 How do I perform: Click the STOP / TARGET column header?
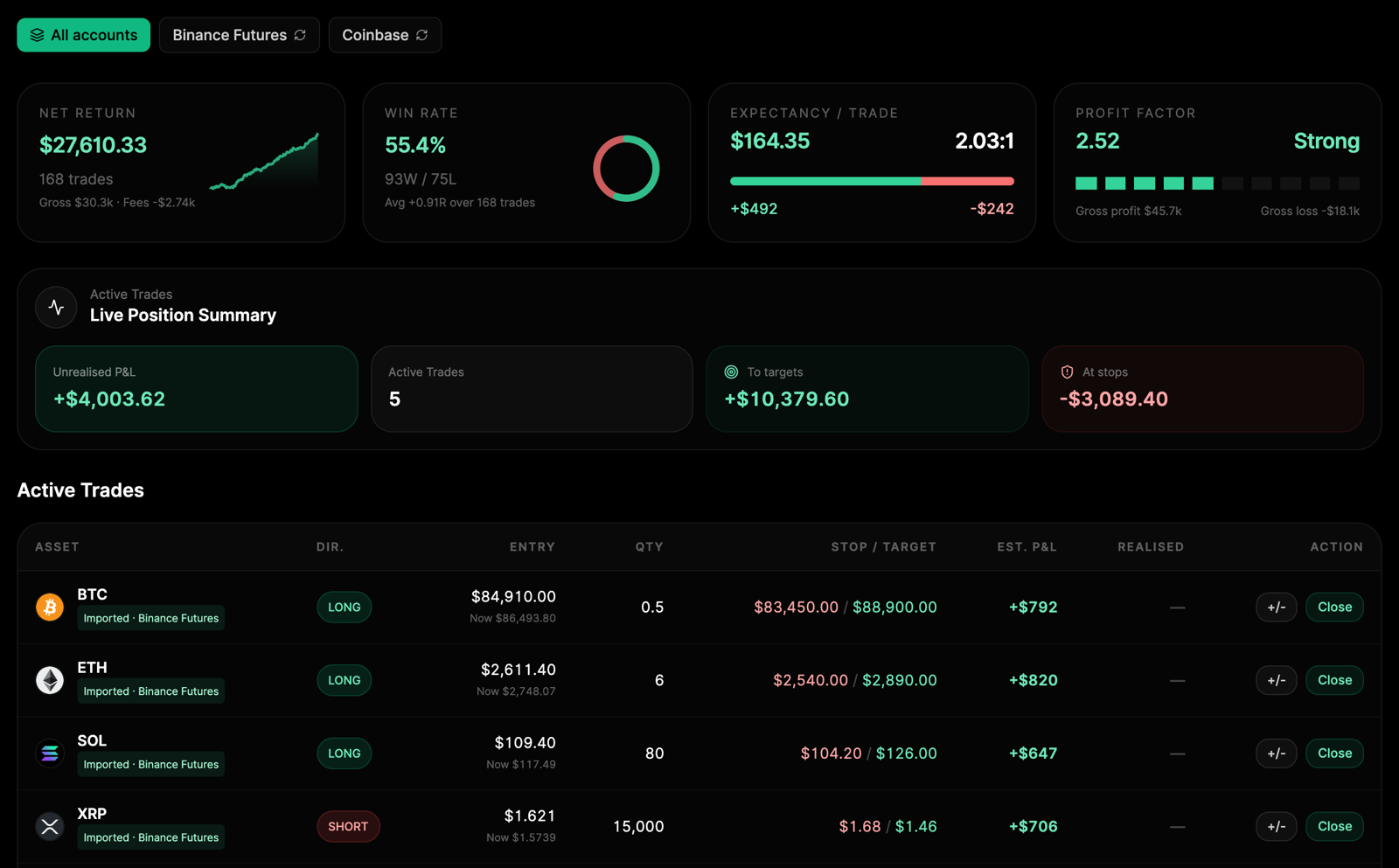pos(883,546)
